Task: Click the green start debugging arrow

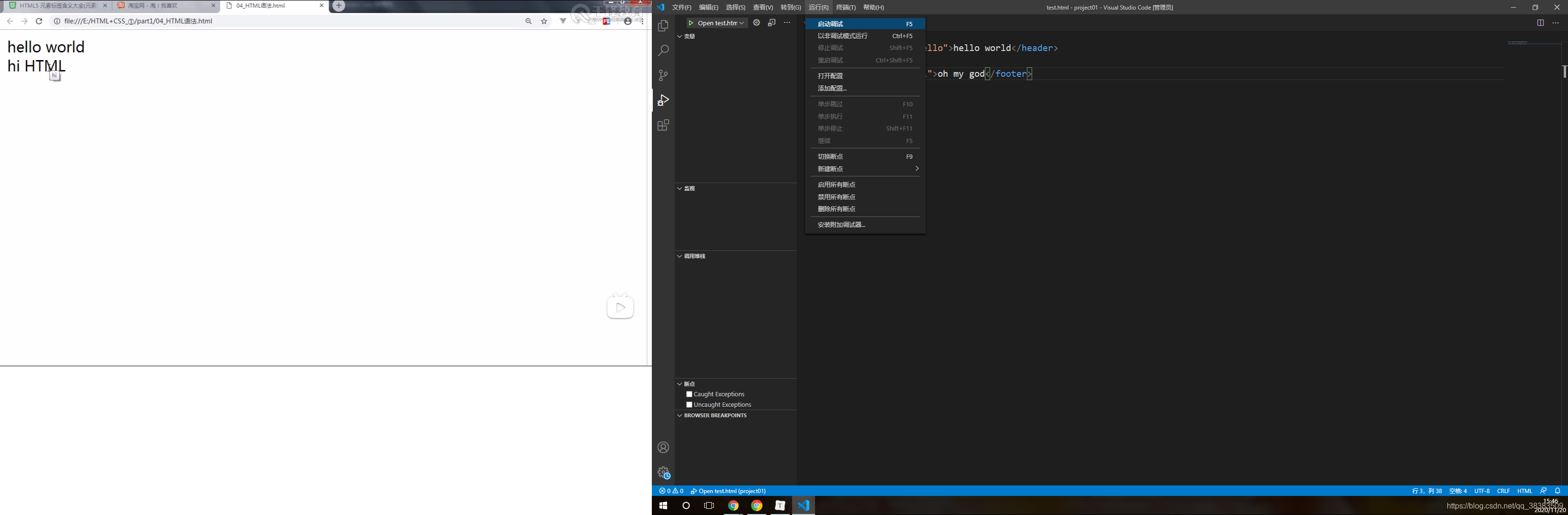Action: [x=691, y=23]
